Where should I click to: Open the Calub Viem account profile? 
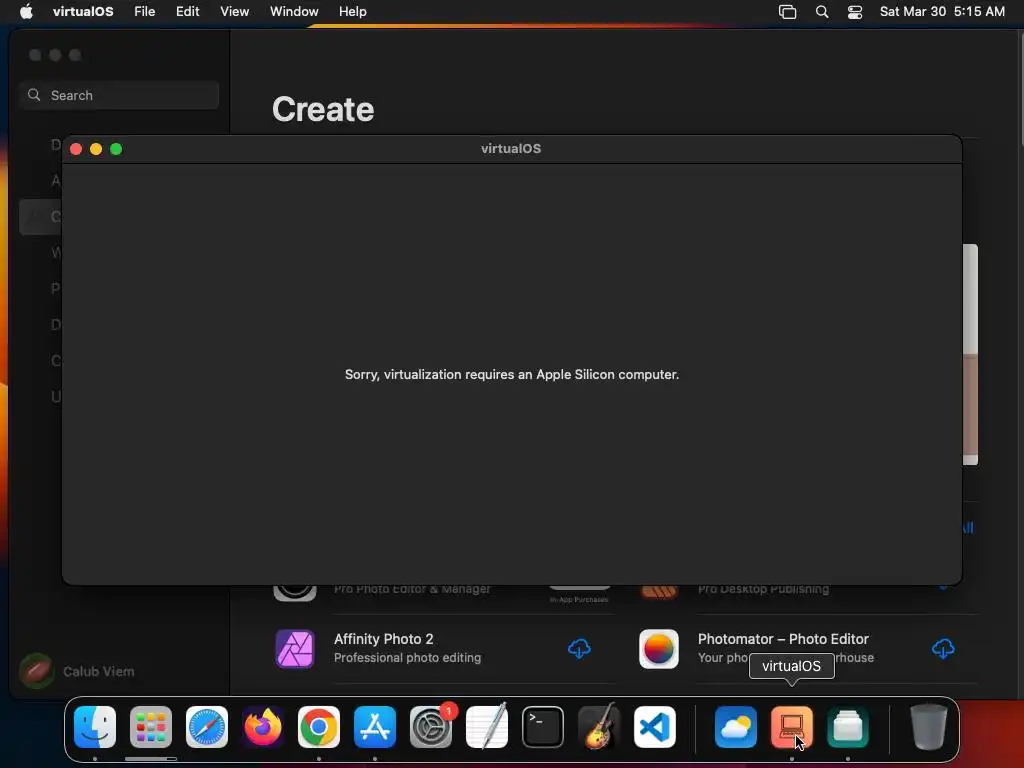(77, 671)
